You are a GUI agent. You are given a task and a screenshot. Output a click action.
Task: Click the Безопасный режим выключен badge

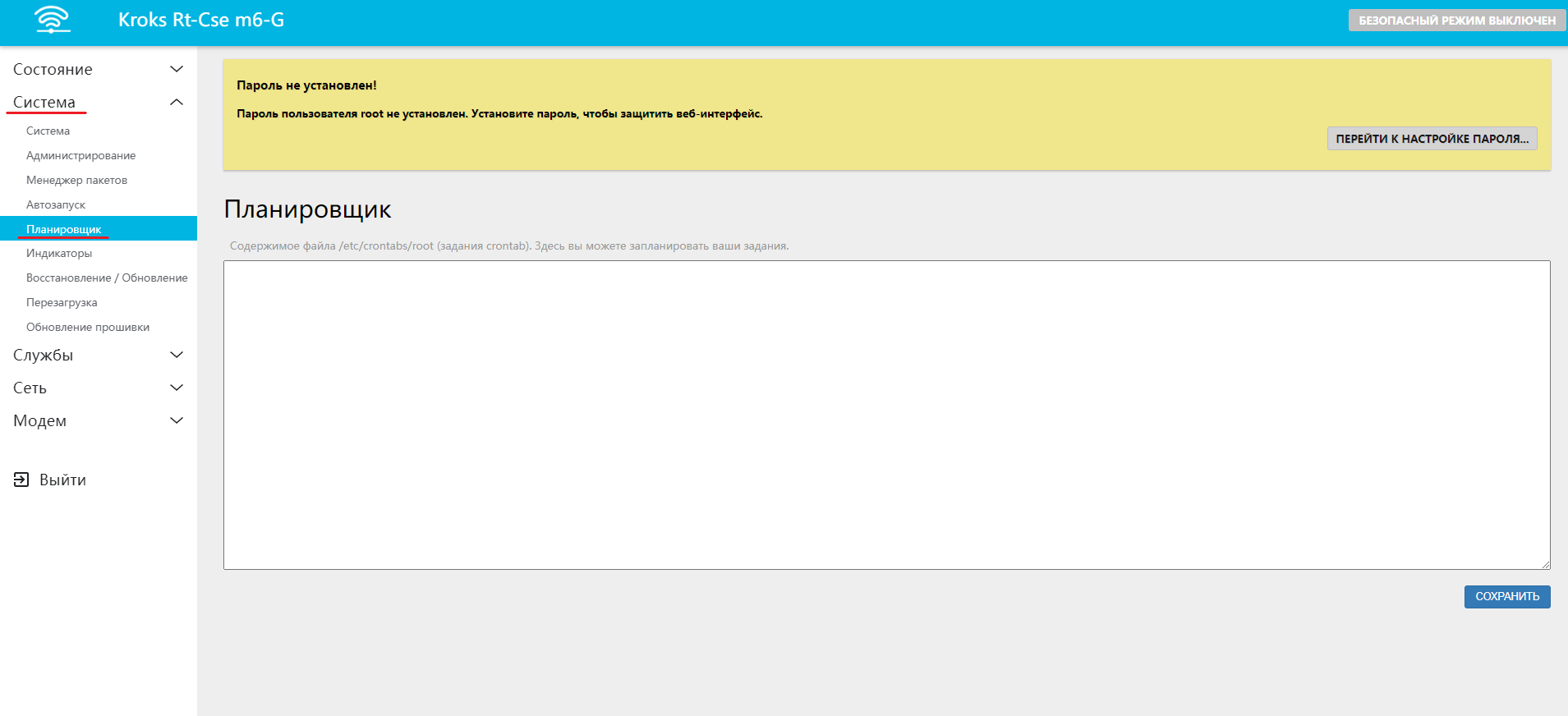point(1456,21)
